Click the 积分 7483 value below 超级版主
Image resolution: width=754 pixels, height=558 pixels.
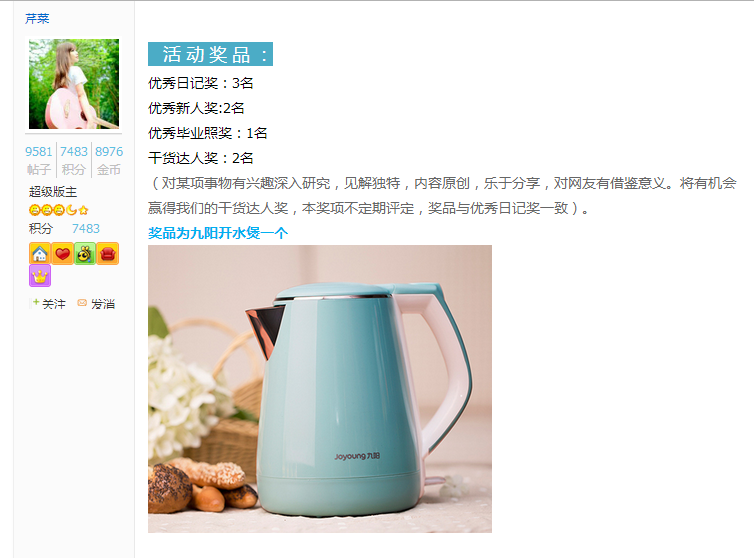pyautogui.click(x=86, y=228)
